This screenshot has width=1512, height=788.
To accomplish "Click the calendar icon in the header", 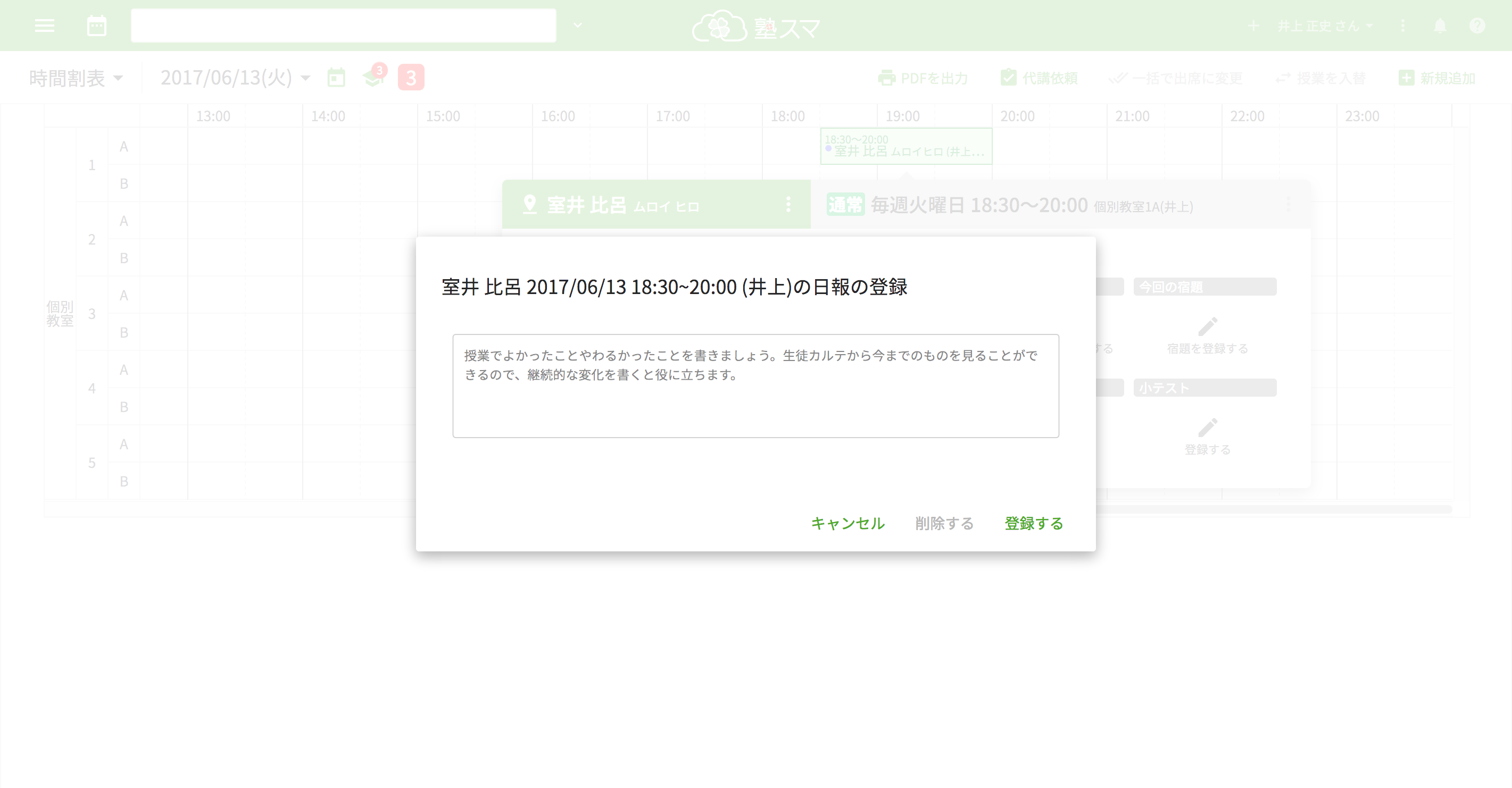I will point(96,26).
